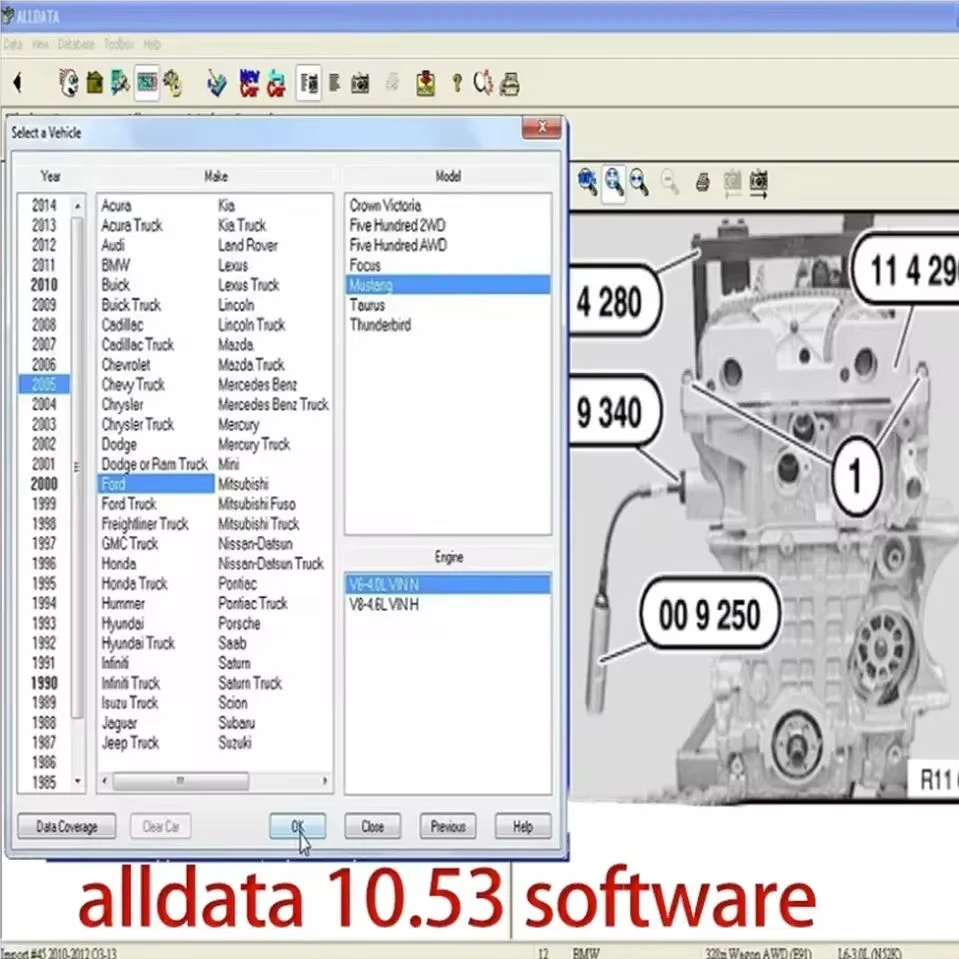
Task: Click the printer icon above the engine diagram
Action: 703,182
